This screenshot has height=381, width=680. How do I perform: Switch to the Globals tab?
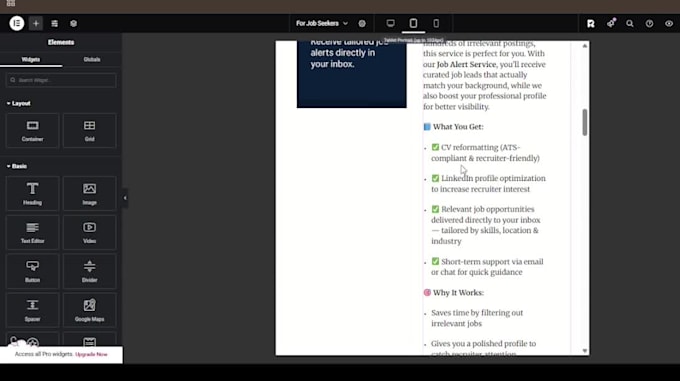click(x=92, y=59)
